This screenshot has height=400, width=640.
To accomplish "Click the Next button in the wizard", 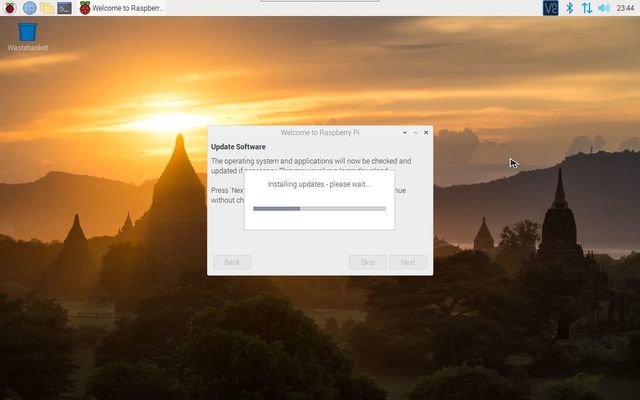I will pos(408,262).
